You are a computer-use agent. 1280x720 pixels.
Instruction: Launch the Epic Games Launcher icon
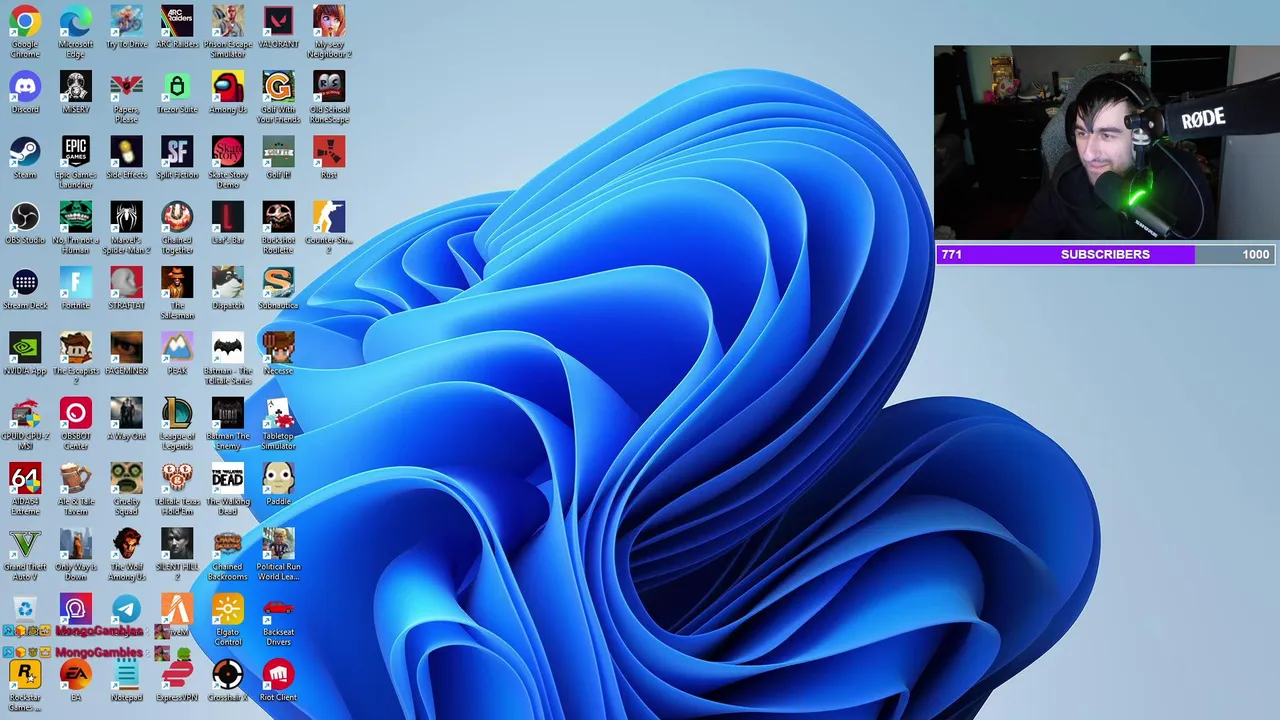pyautogui.click(x=76, y=152)
